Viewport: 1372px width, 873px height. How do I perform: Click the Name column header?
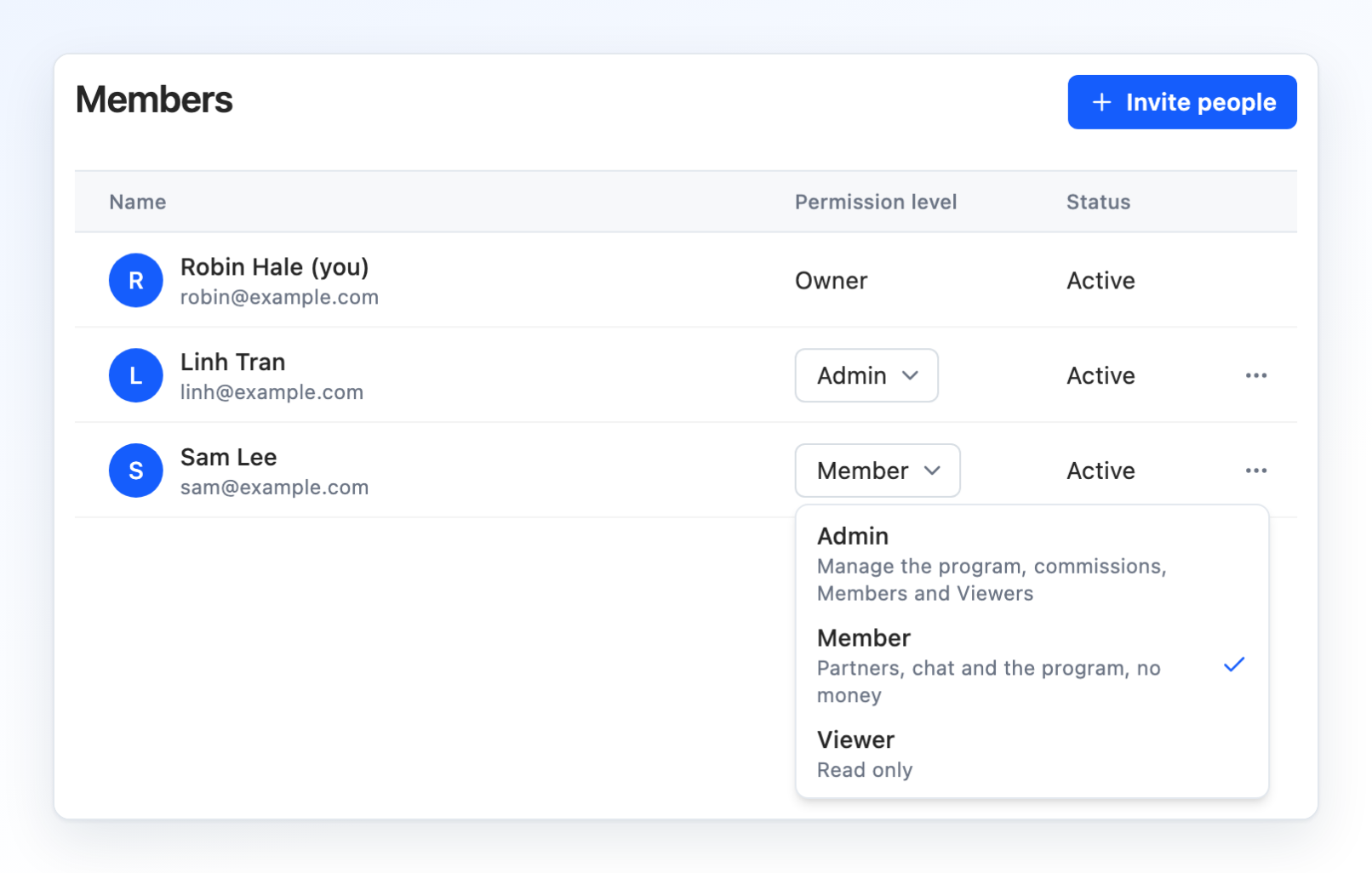click(138, 202)
